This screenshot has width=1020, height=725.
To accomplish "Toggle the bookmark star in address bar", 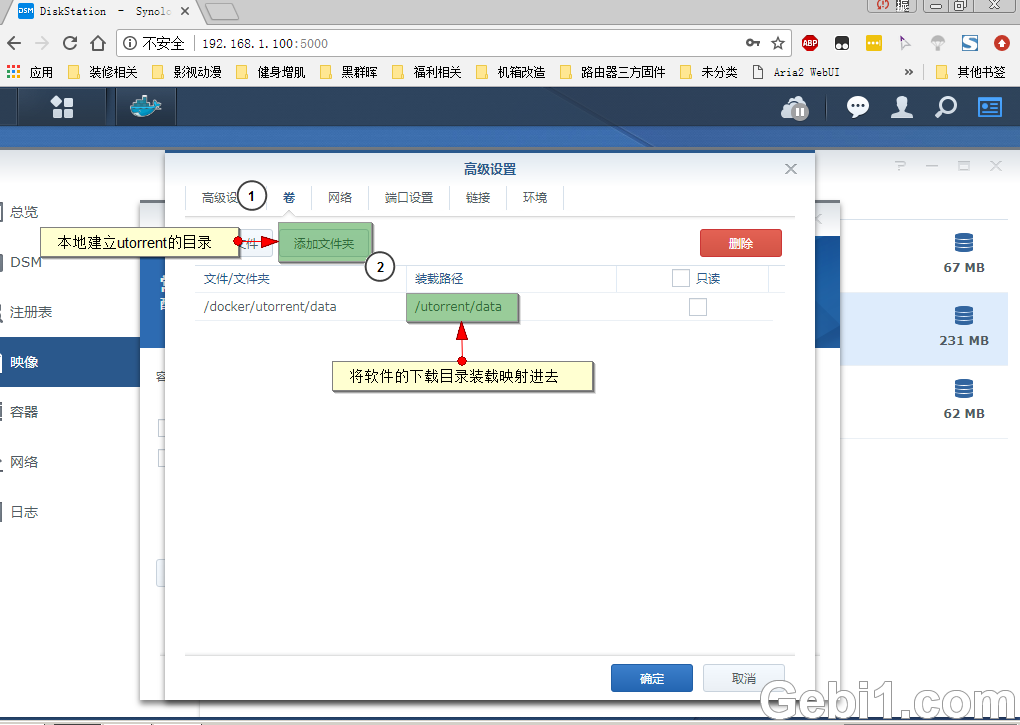I will pyautogui.click(x=778, y=43).
